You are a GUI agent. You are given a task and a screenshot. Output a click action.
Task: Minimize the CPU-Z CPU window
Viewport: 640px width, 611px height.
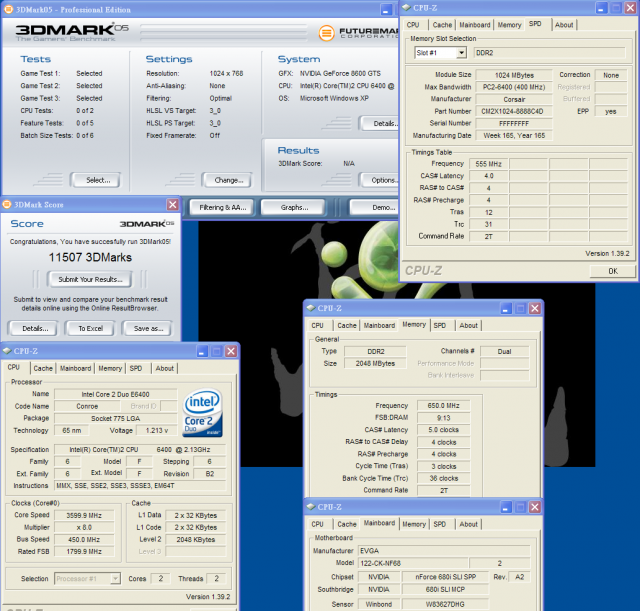click(x=202, y=351)
